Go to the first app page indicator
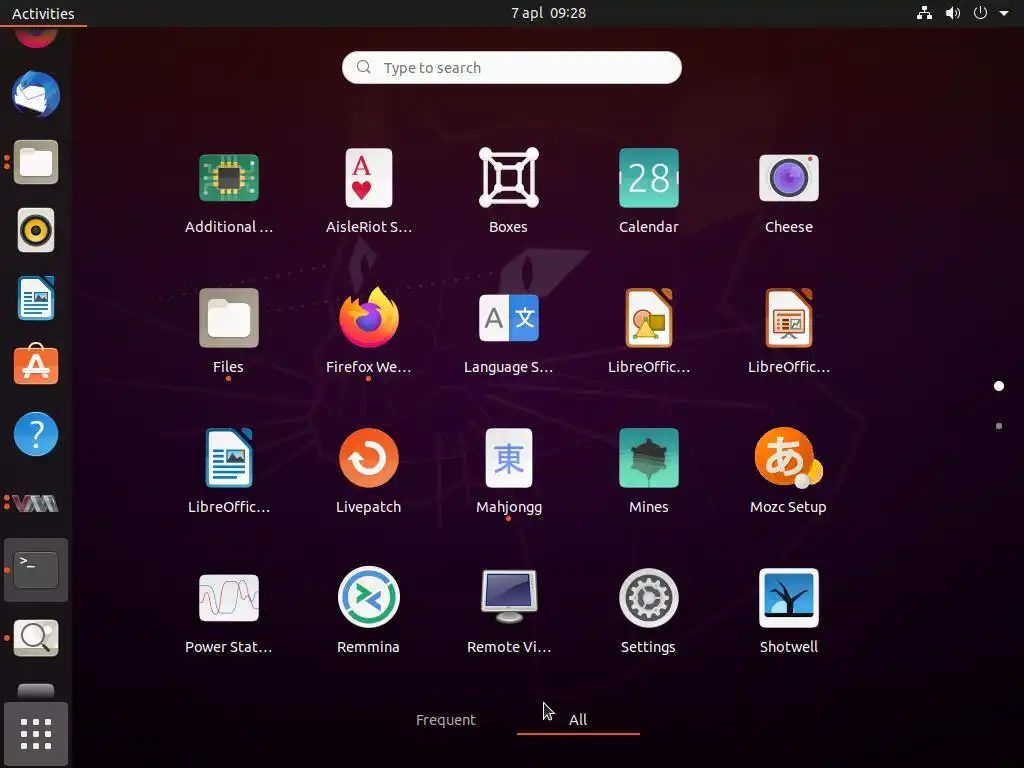 point(999,386)
